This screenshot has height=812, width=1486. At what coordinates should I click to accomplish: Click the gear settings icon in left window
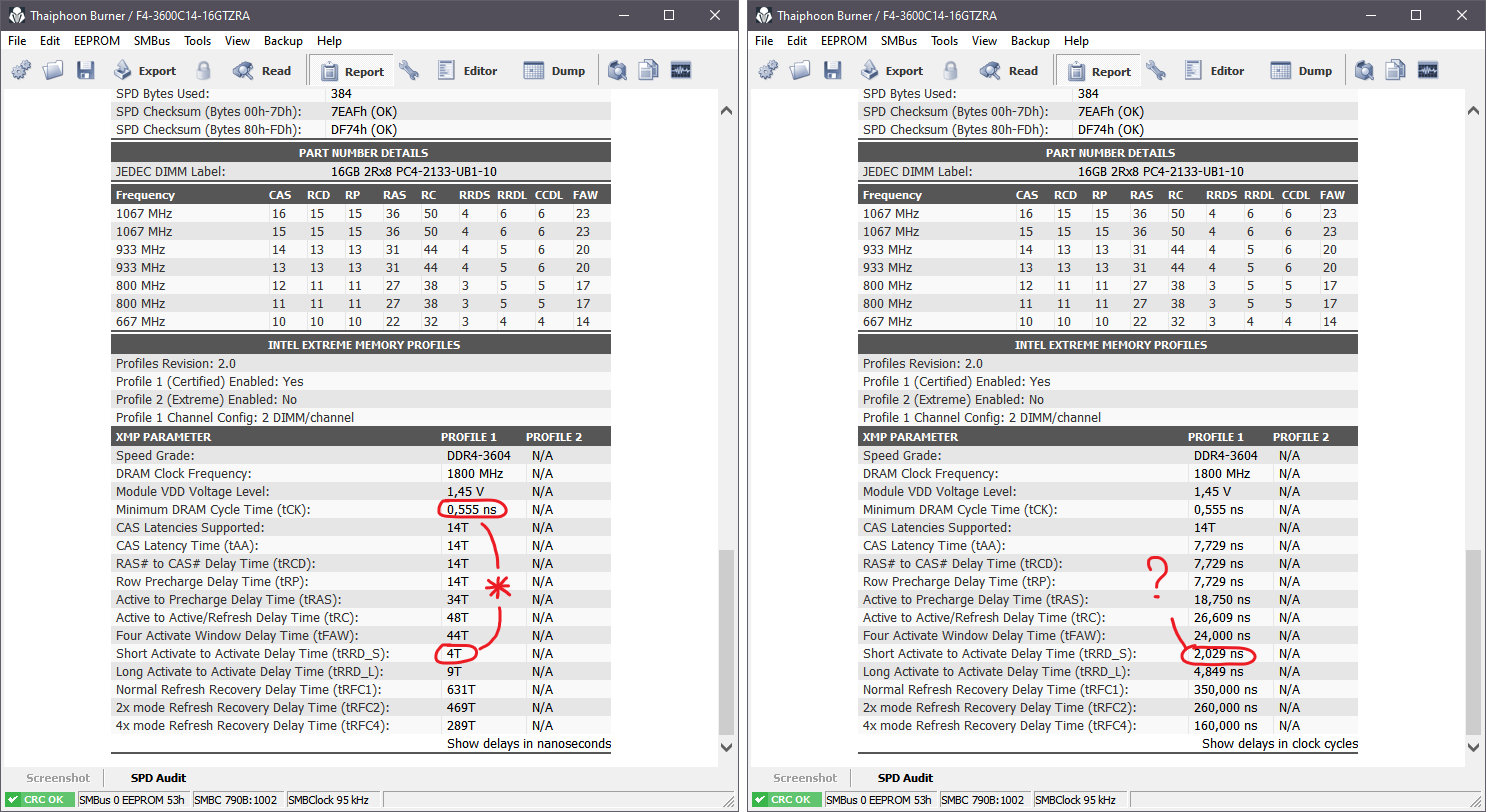(21, 70)
